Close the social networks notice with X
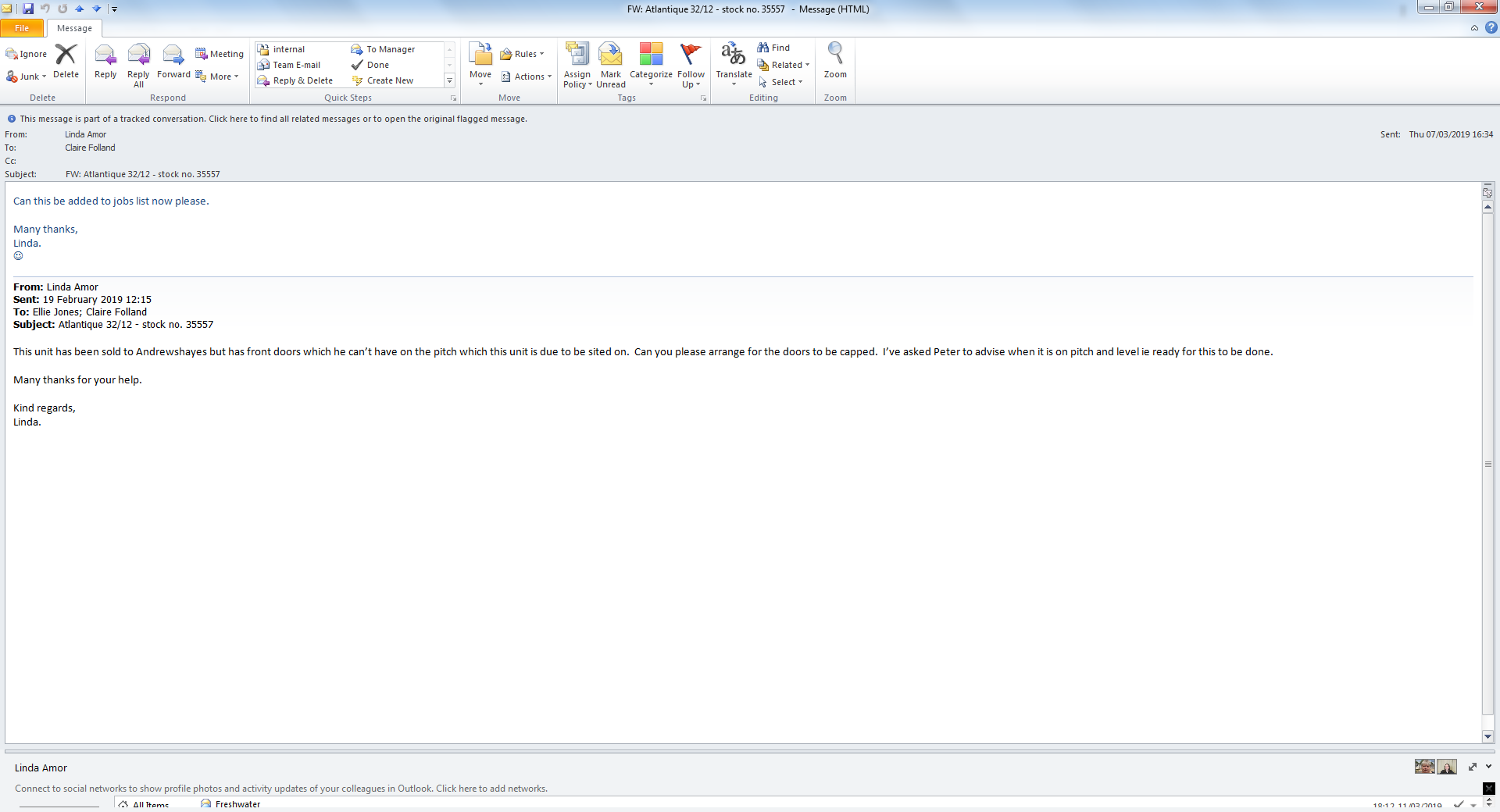 pos(1489,789)
